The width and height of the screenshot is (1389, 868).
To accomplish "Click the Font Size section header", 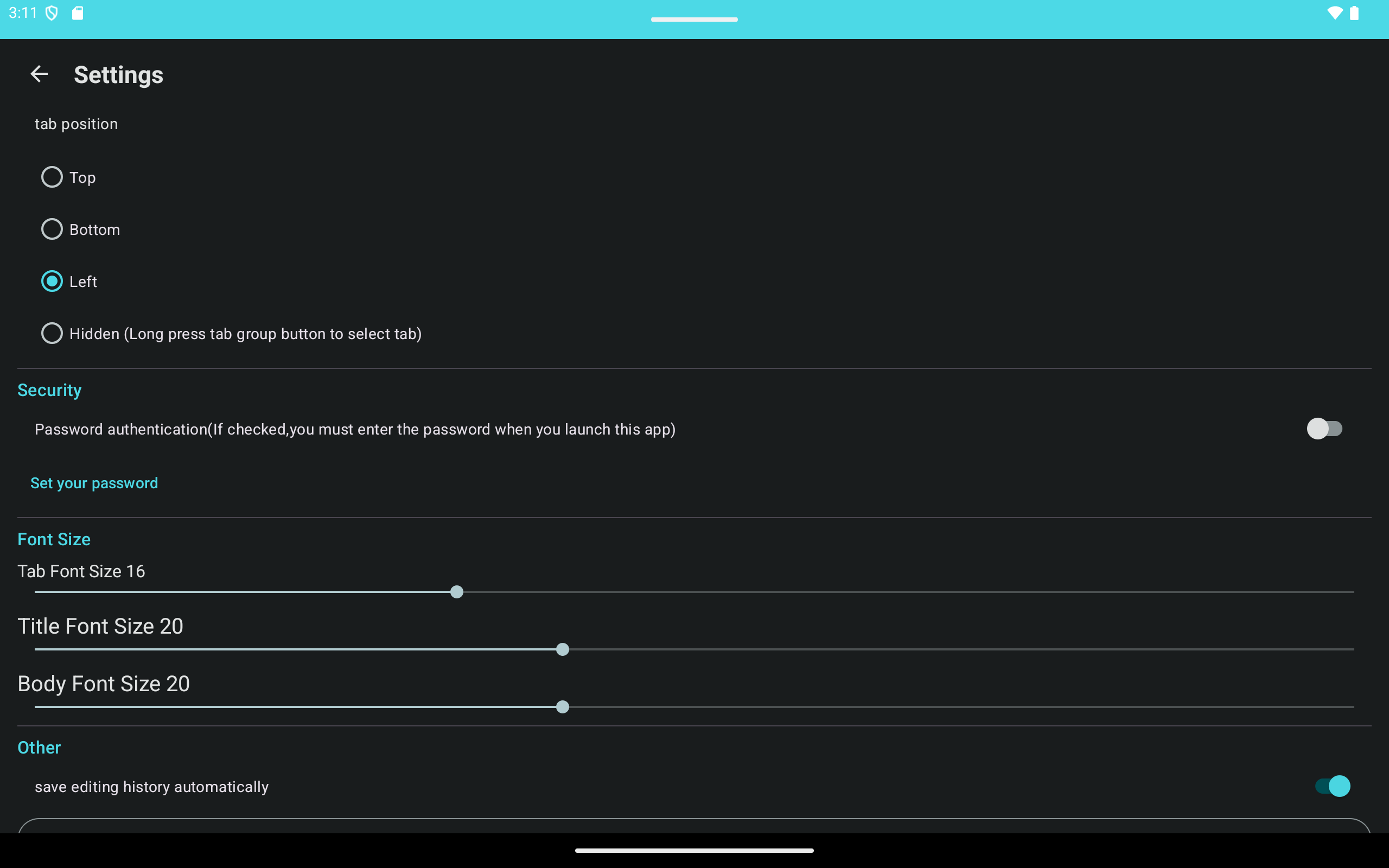I will [54, 539].
